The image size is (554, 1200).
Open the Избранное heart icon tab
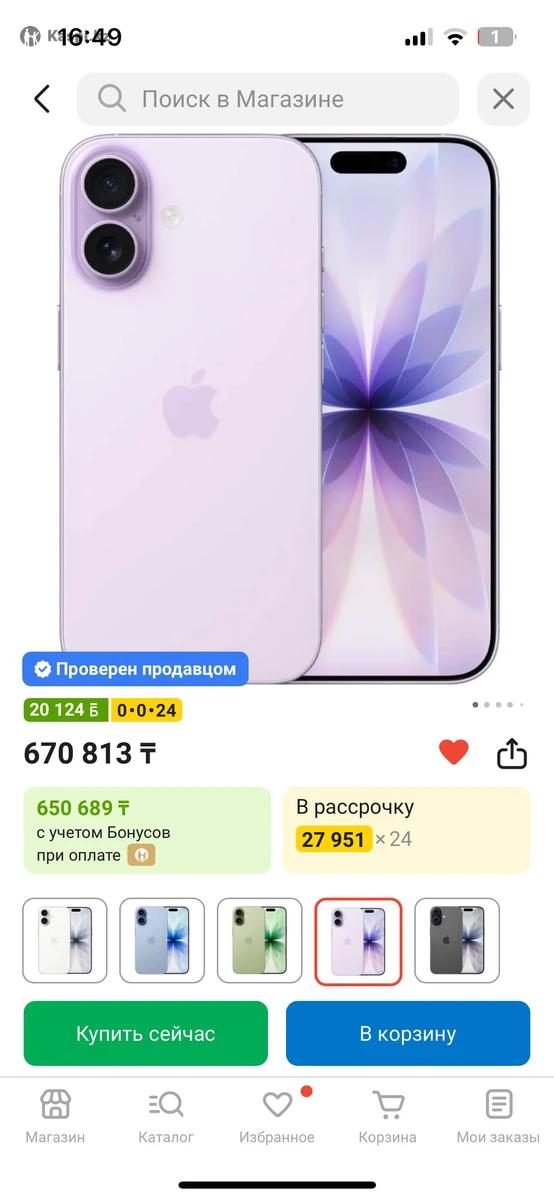277,1117
